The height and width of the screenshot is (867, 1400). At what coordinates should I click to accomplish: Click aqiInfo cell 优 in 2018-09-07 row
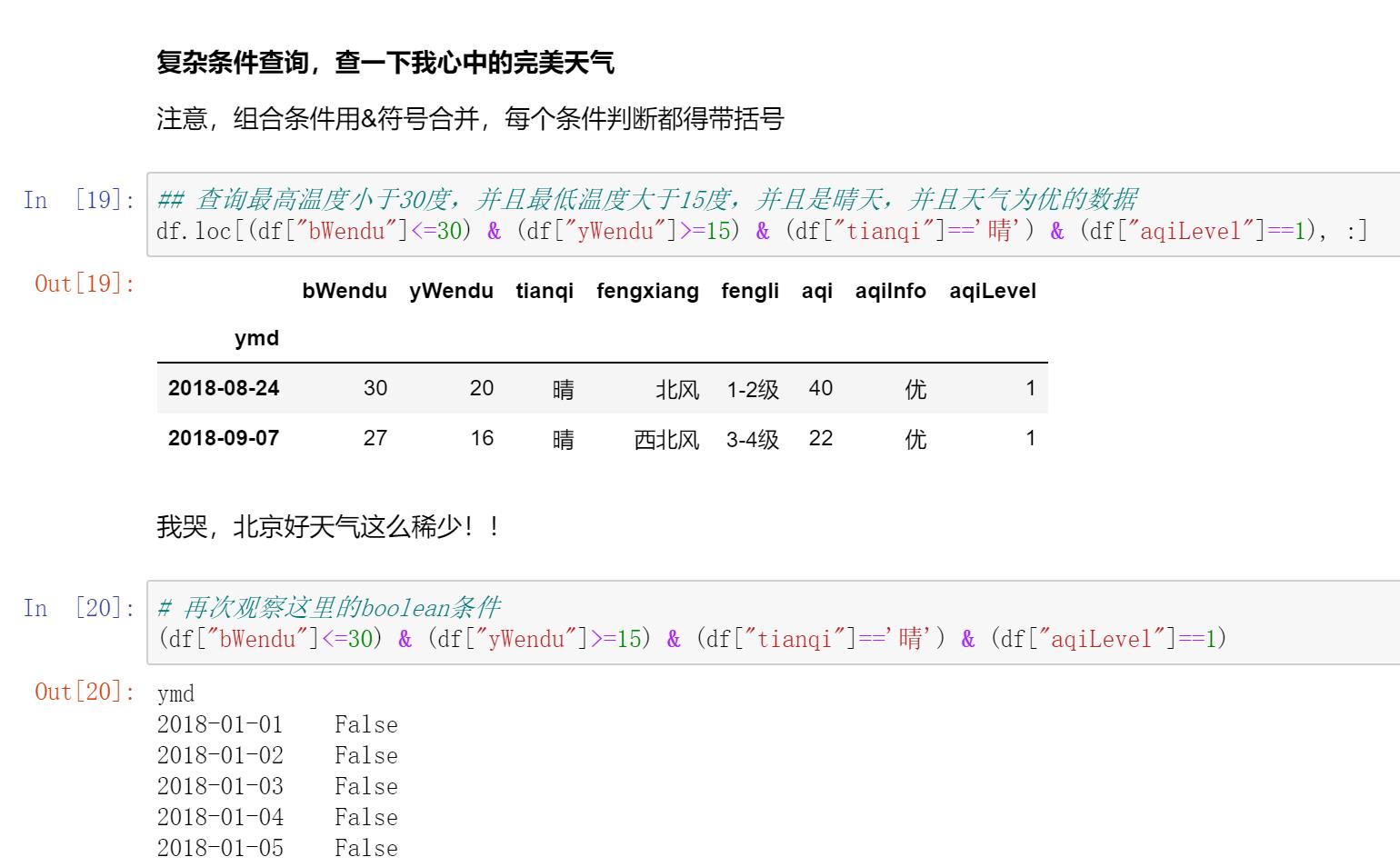coord(915,439)
